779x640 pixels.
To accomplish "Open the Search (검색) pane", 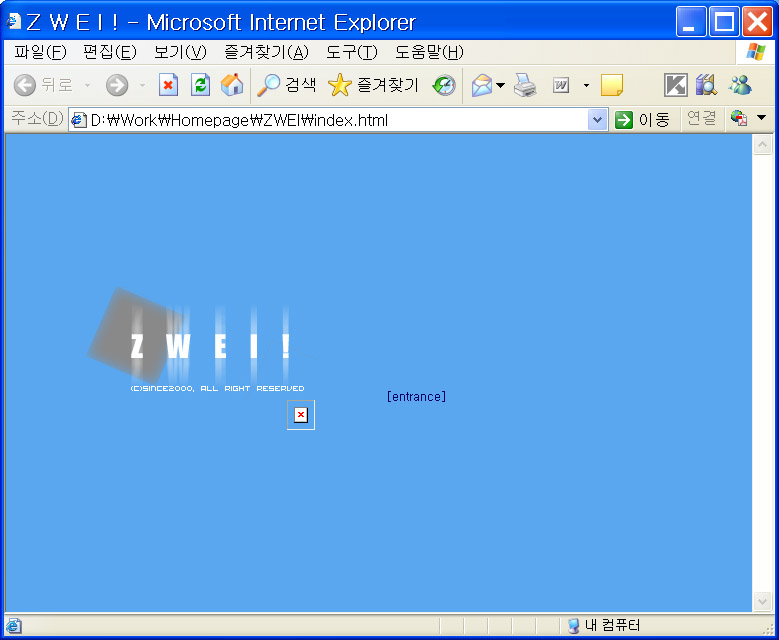I will tap(286, 85).
